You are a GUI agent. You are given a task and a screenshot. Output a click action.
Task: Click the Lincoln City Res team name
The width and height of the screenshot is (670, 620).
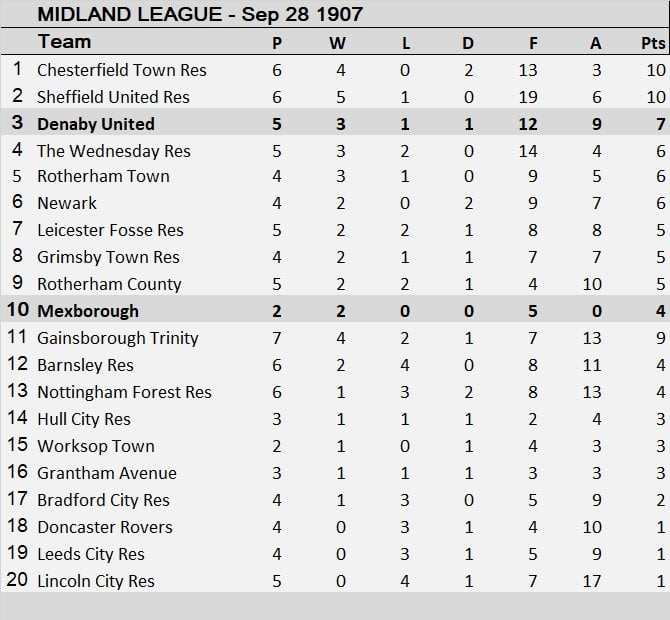click(x=96, y=581)
